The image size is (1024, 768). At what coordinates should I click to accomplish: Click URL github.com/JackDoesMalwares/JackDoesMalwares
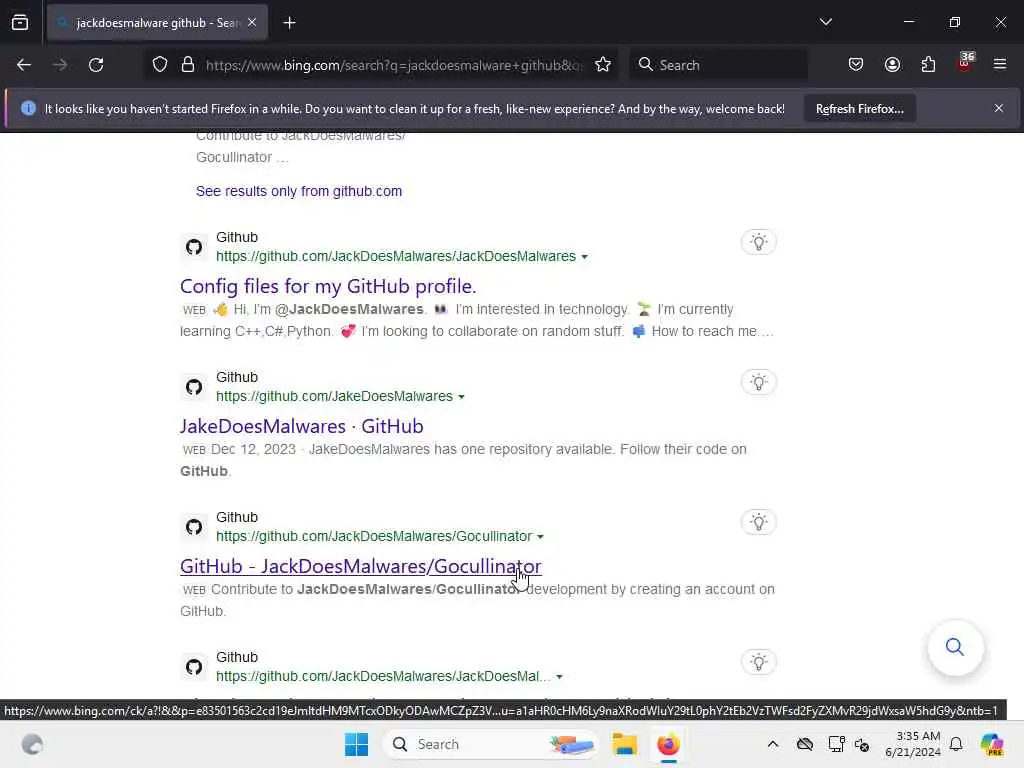[396, 257]
